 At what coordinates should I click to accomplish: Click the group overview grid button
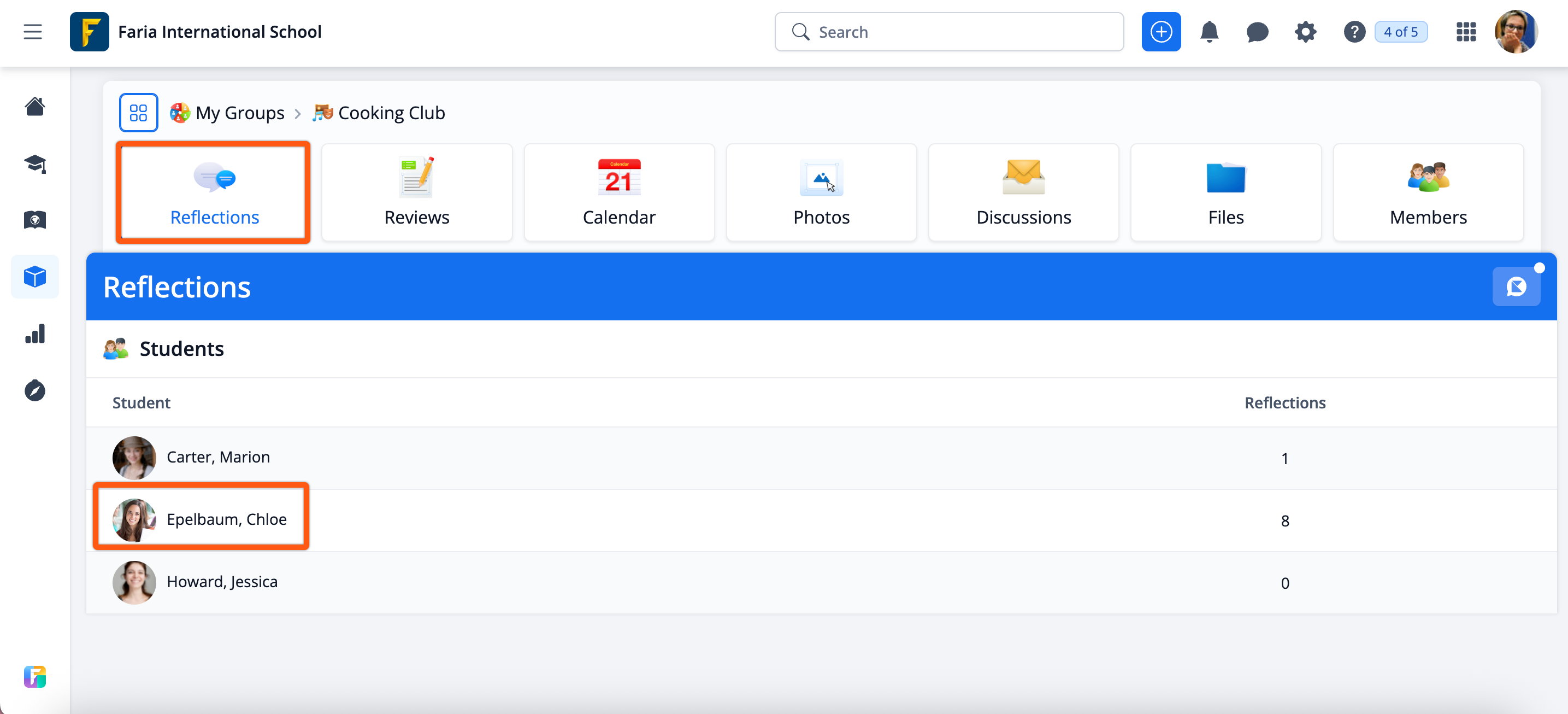[138, 113]
